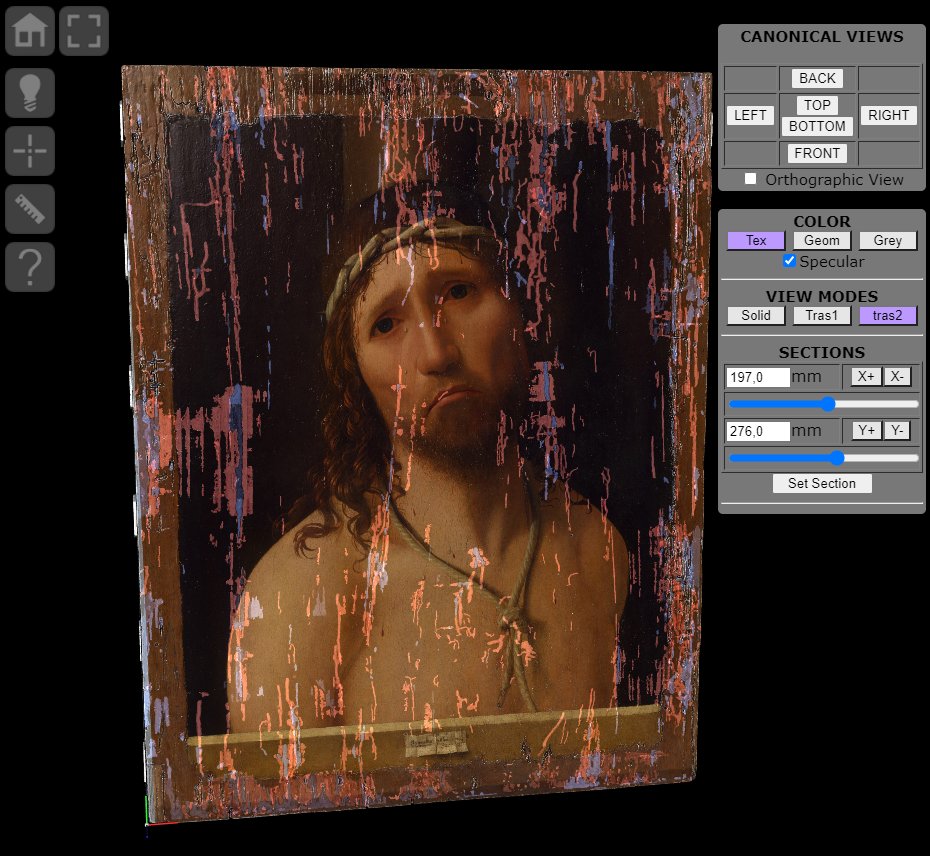
Task: Switch to the FRONT canonical view
Action: click(x=817, y=154)
